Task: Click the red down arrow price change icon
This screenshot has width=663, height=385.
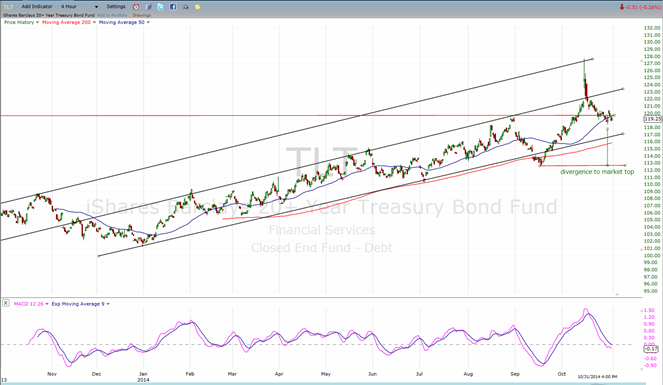Action: [622, 7]
